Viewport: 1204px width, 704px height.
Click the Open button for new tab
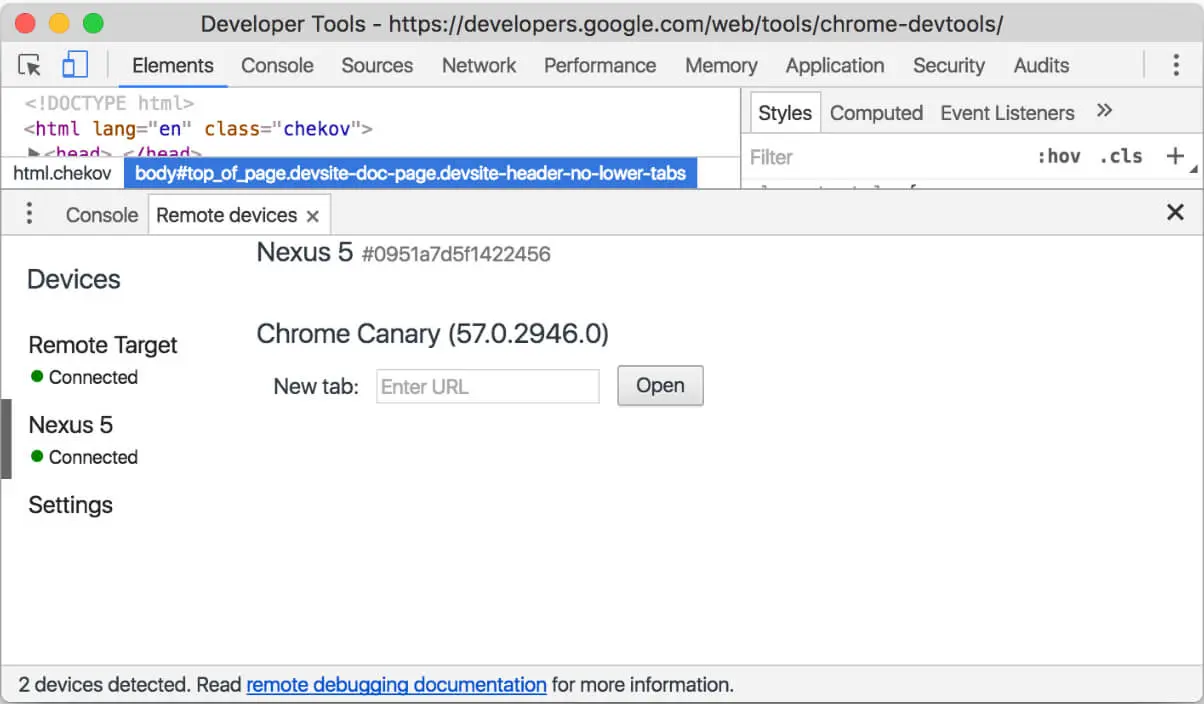(x=660, y=386)
